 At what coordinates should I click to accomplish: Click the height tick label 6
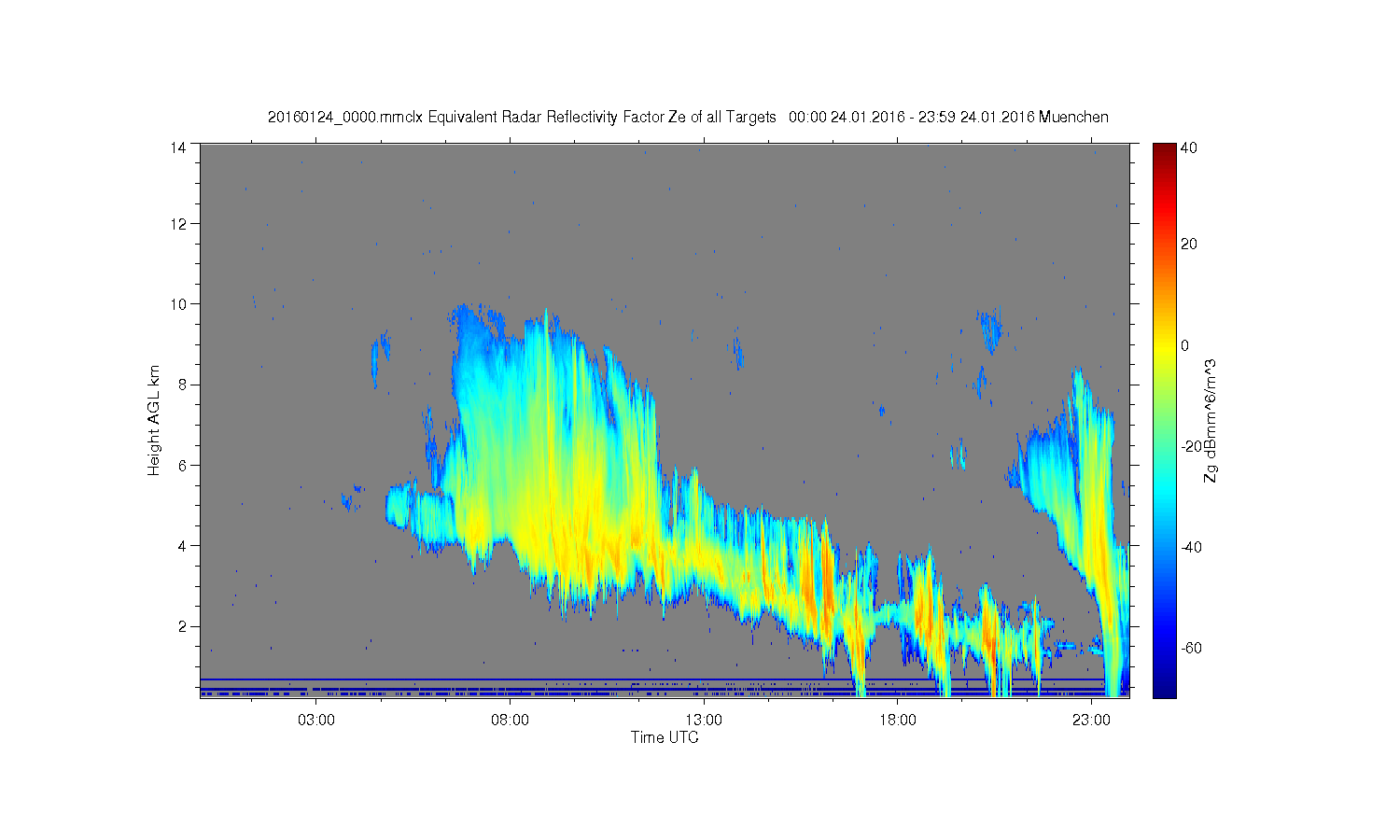[x=181, y=465]
